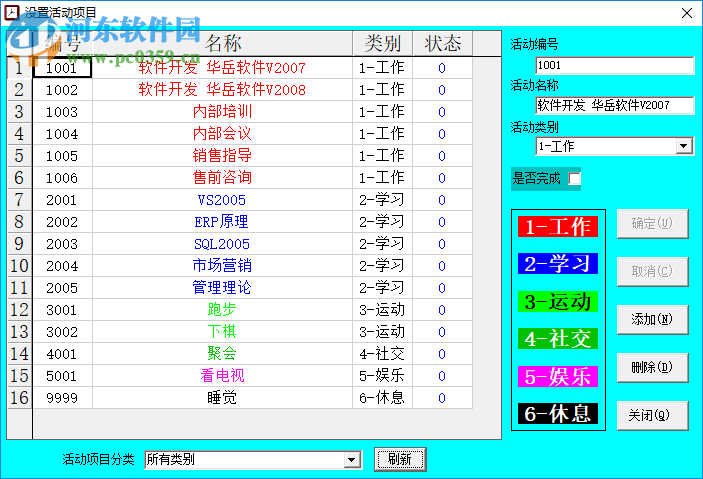Click the 添加(N) button
The width and height of the screenshot is (703, 479).
[652, 319]
